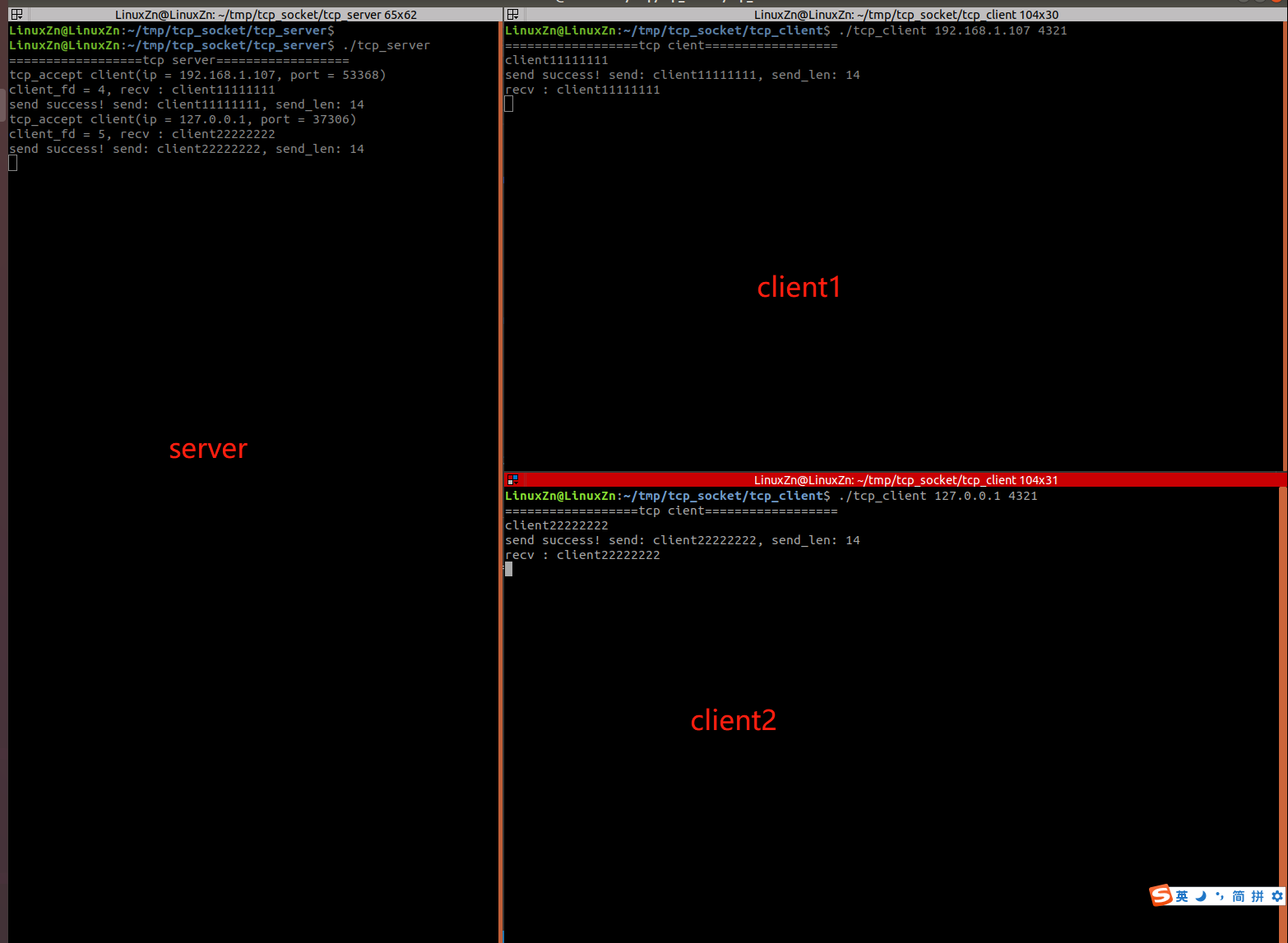
Task: Click the tcp_accept line with ip 192.168.1.107
Action: click(197, 75)
